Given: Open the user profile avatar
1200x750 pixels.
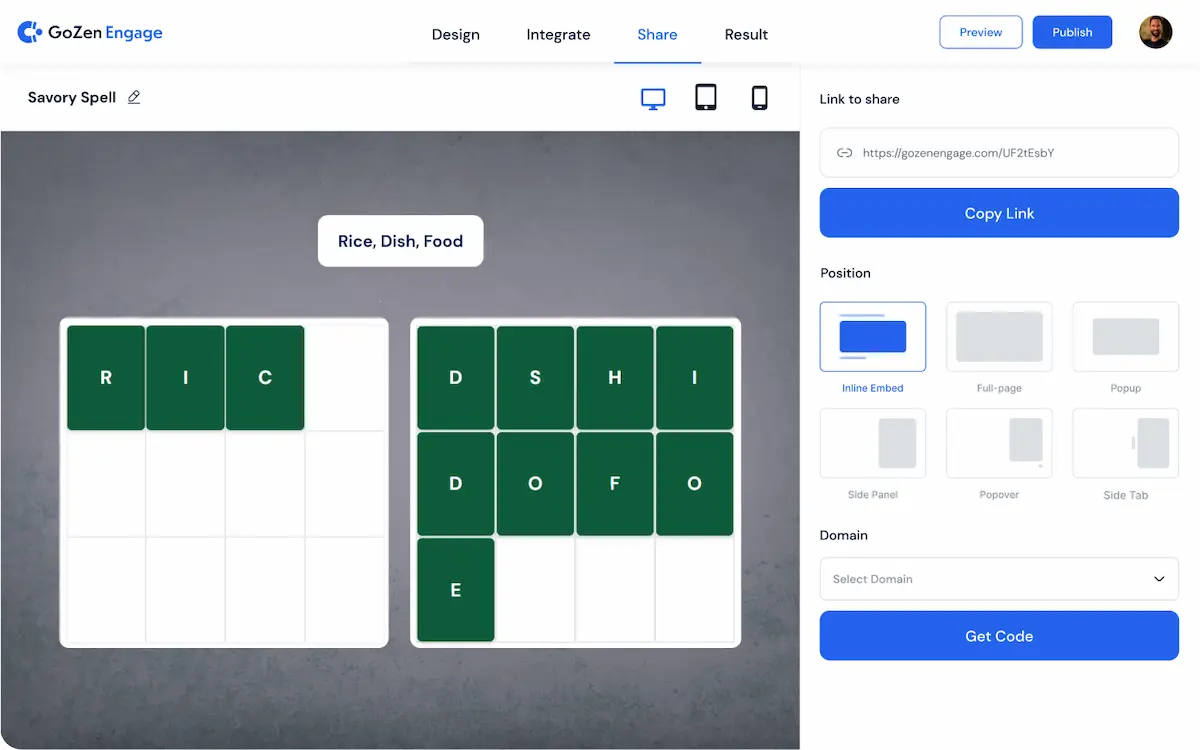Looking at the screenshot, I should click(1155, 32).
